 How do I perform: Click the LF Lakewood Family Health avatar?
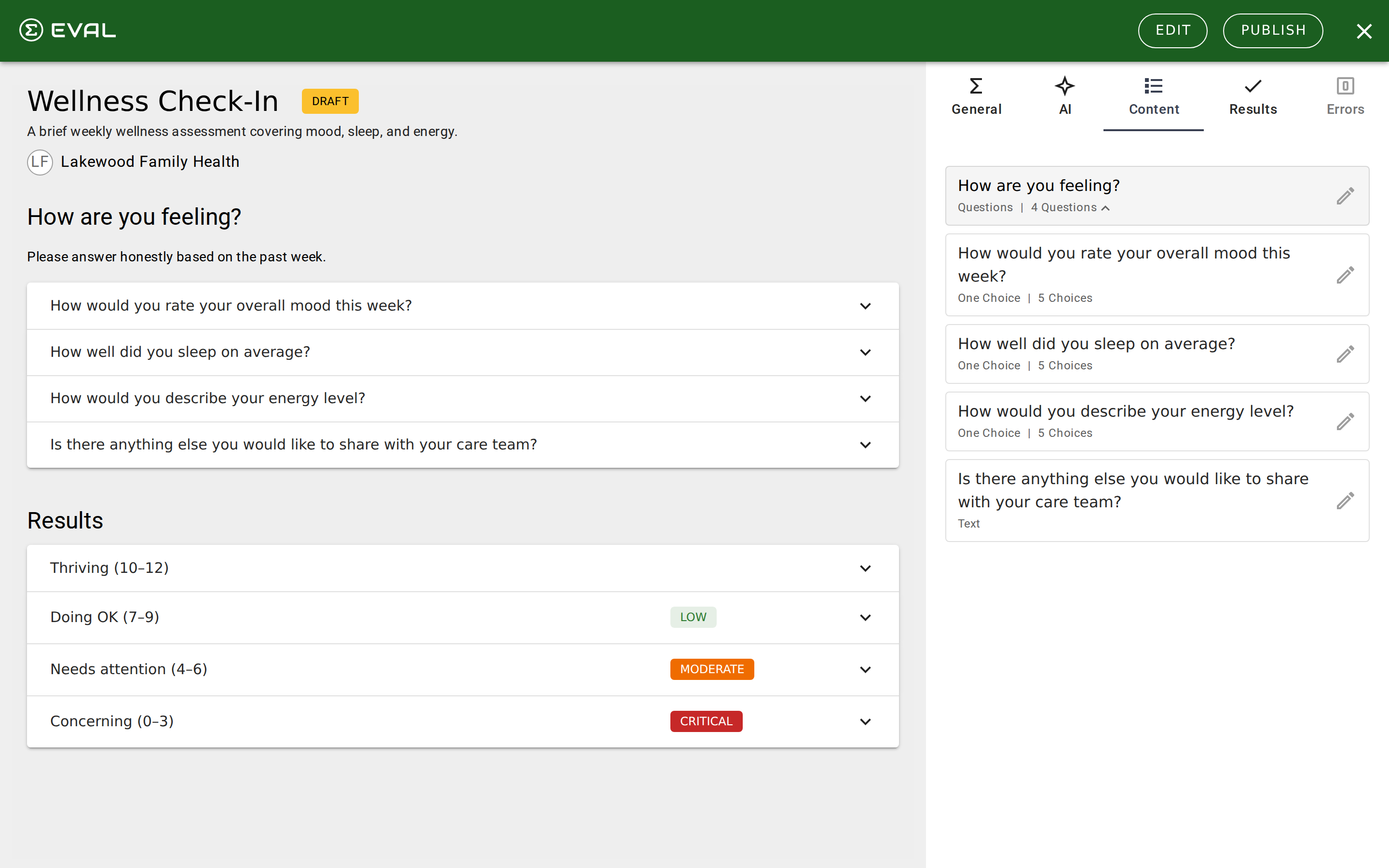pos(40,162)
